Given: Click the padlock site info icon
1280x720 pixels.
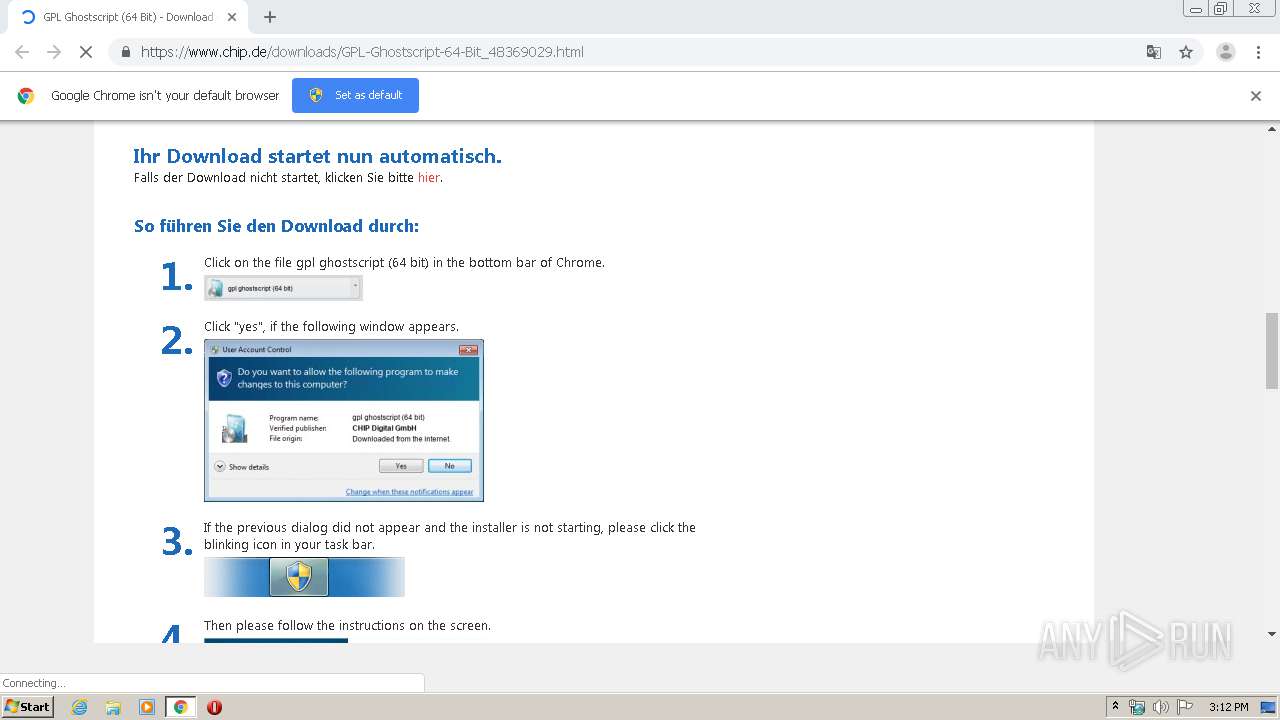Looking at the screenshot, I should click(x=125, y=52).
